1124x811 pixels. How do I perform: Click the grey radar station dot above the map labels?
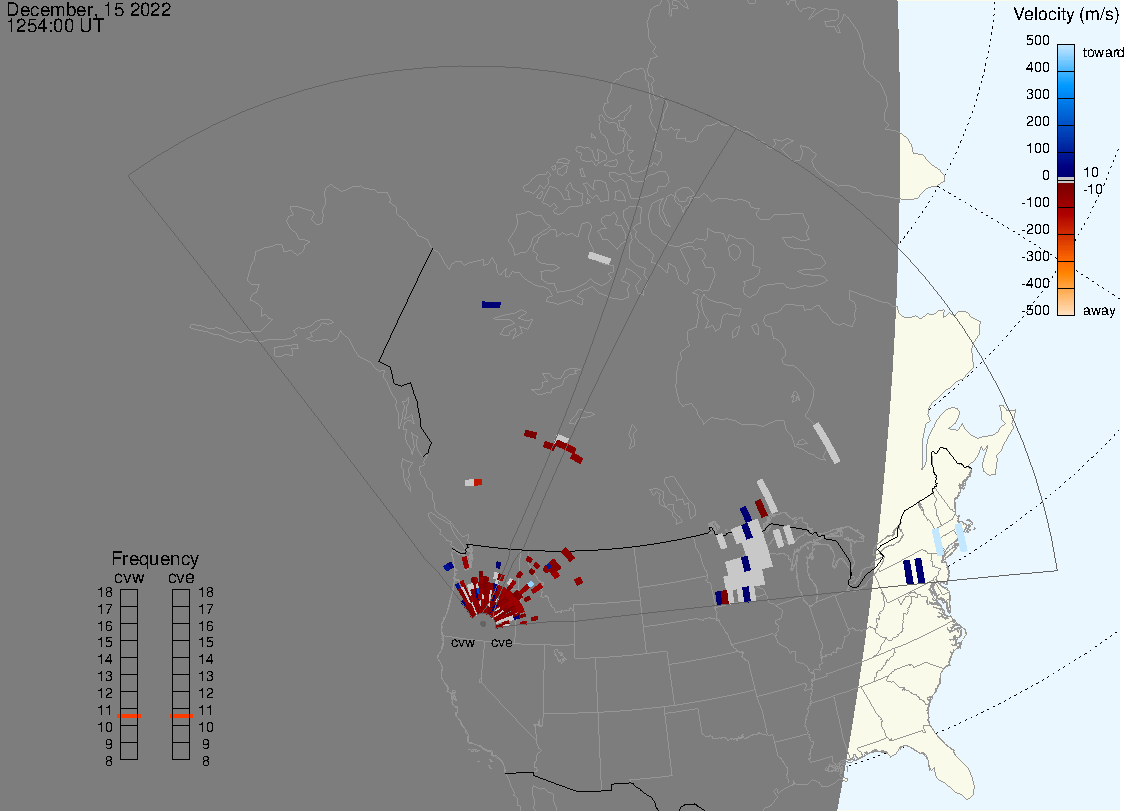483,624
